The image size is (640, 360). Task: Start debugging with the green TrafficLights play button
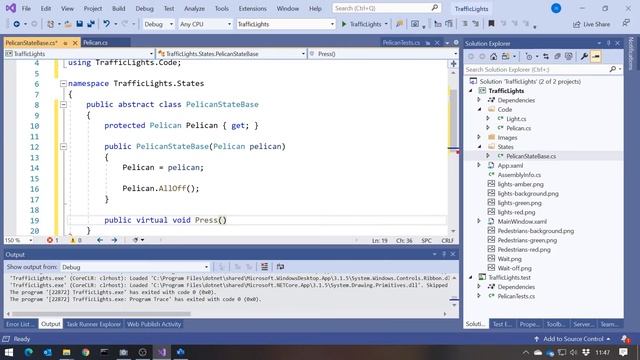362,24
